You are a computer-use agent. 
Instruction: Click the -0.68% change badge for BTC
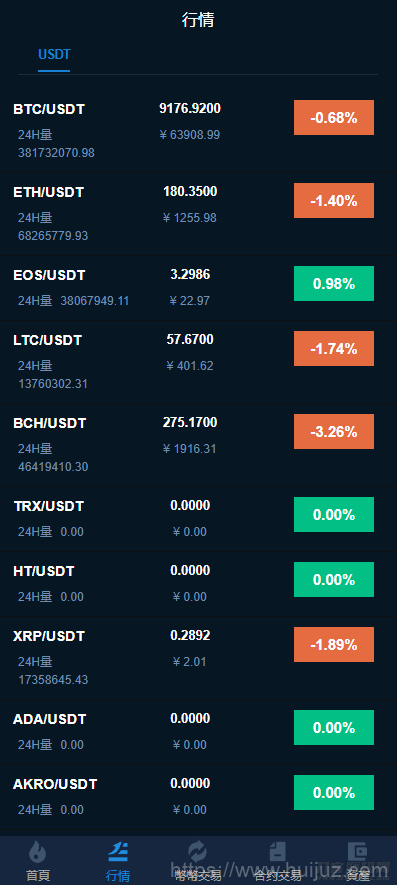(334, 117)
